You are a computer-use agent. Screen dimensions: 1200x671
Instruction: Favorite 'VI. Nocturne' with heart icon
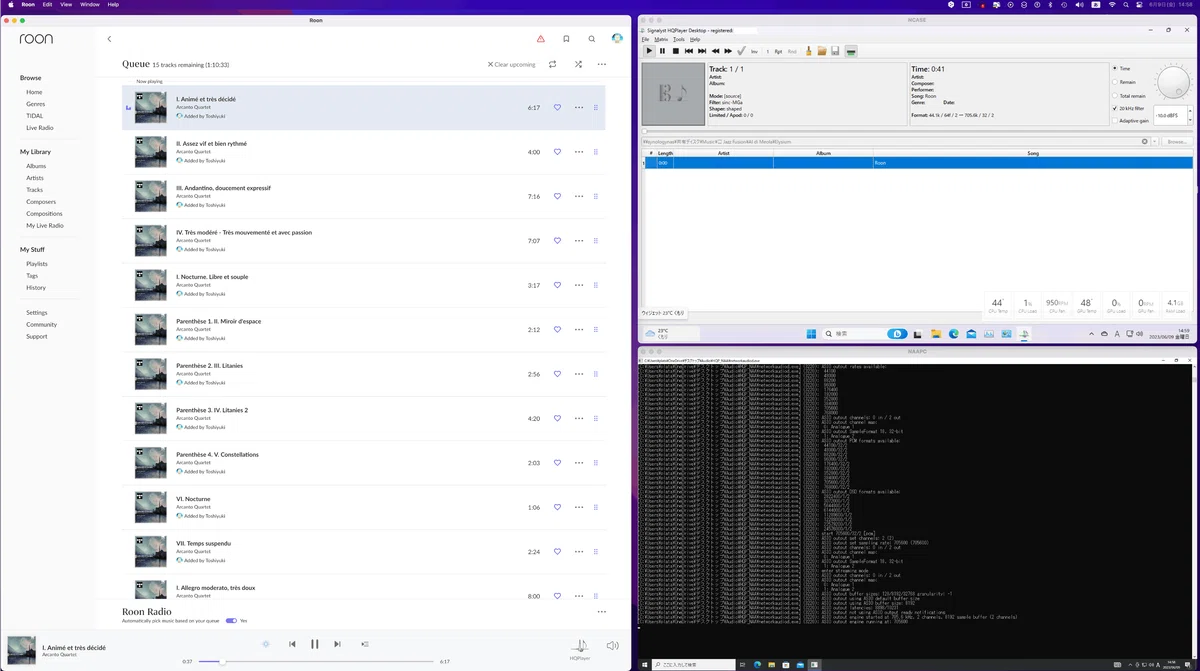click(558, 507)
